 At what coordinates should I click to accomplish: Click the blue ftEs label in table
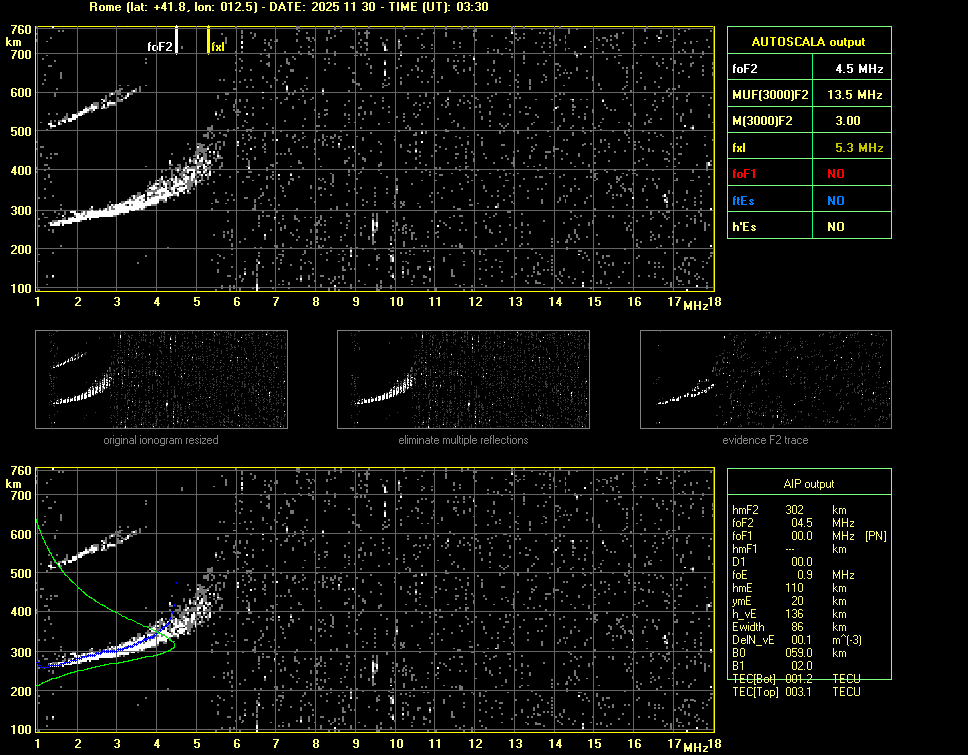click(744, 200)
